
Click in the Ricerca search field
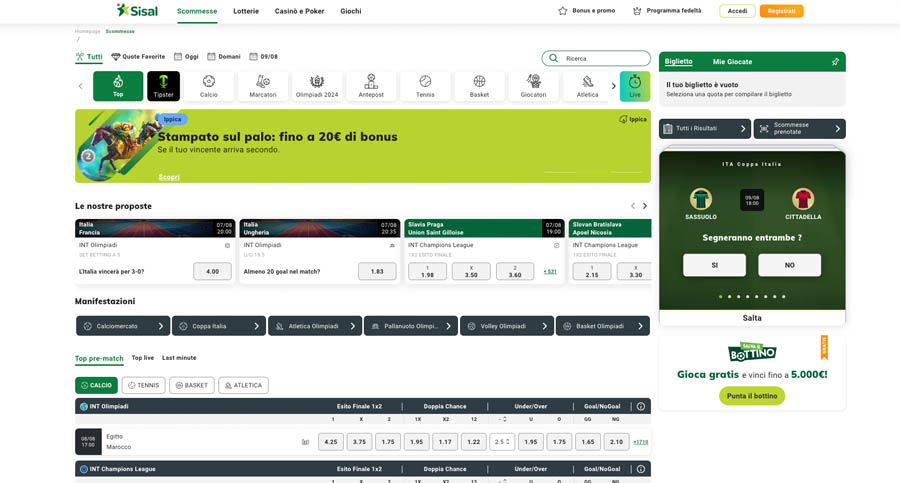point(596,58)
